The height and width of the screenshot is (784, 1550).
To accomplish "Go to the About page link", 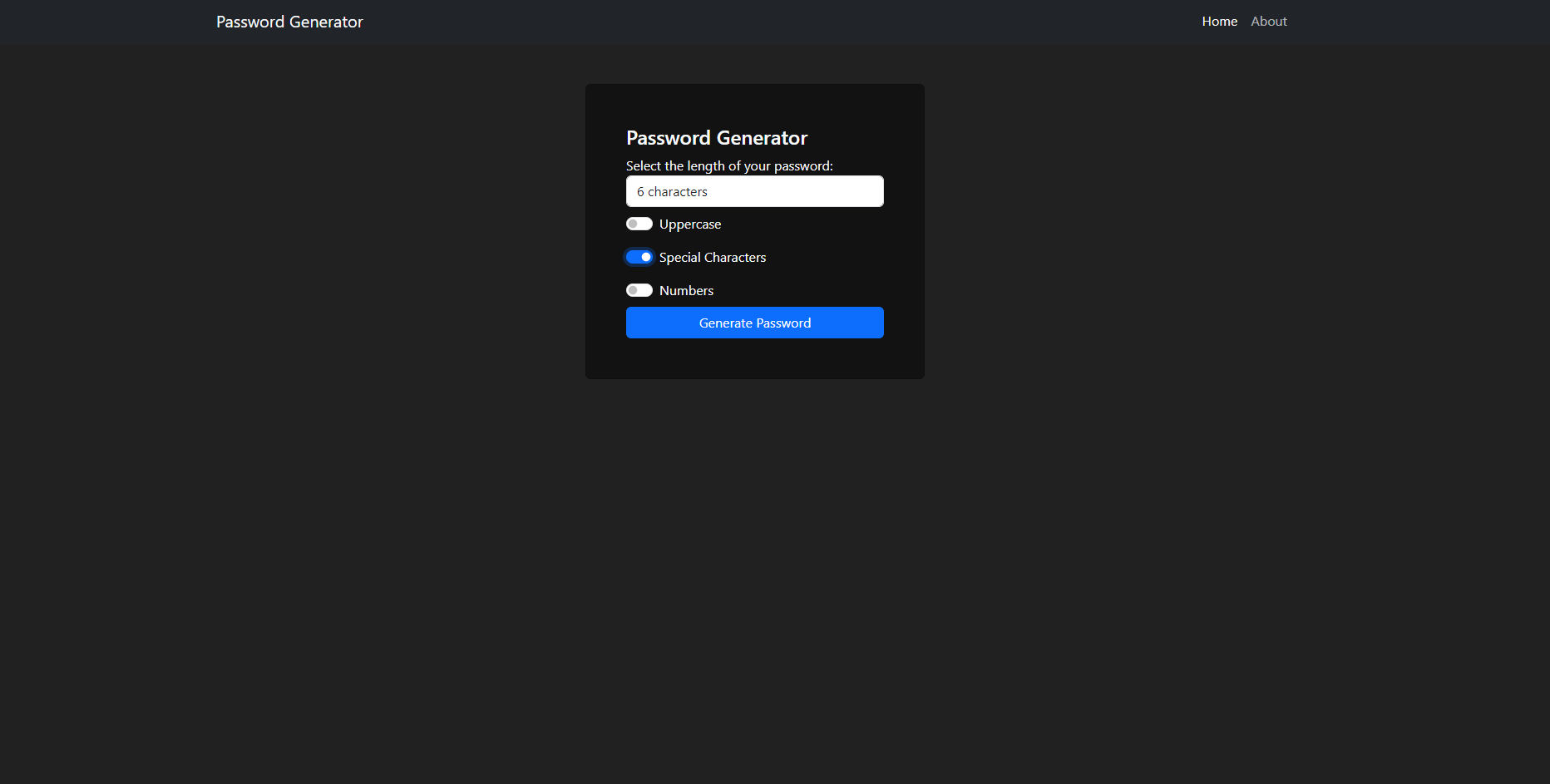I will [x=1269, y=22].
